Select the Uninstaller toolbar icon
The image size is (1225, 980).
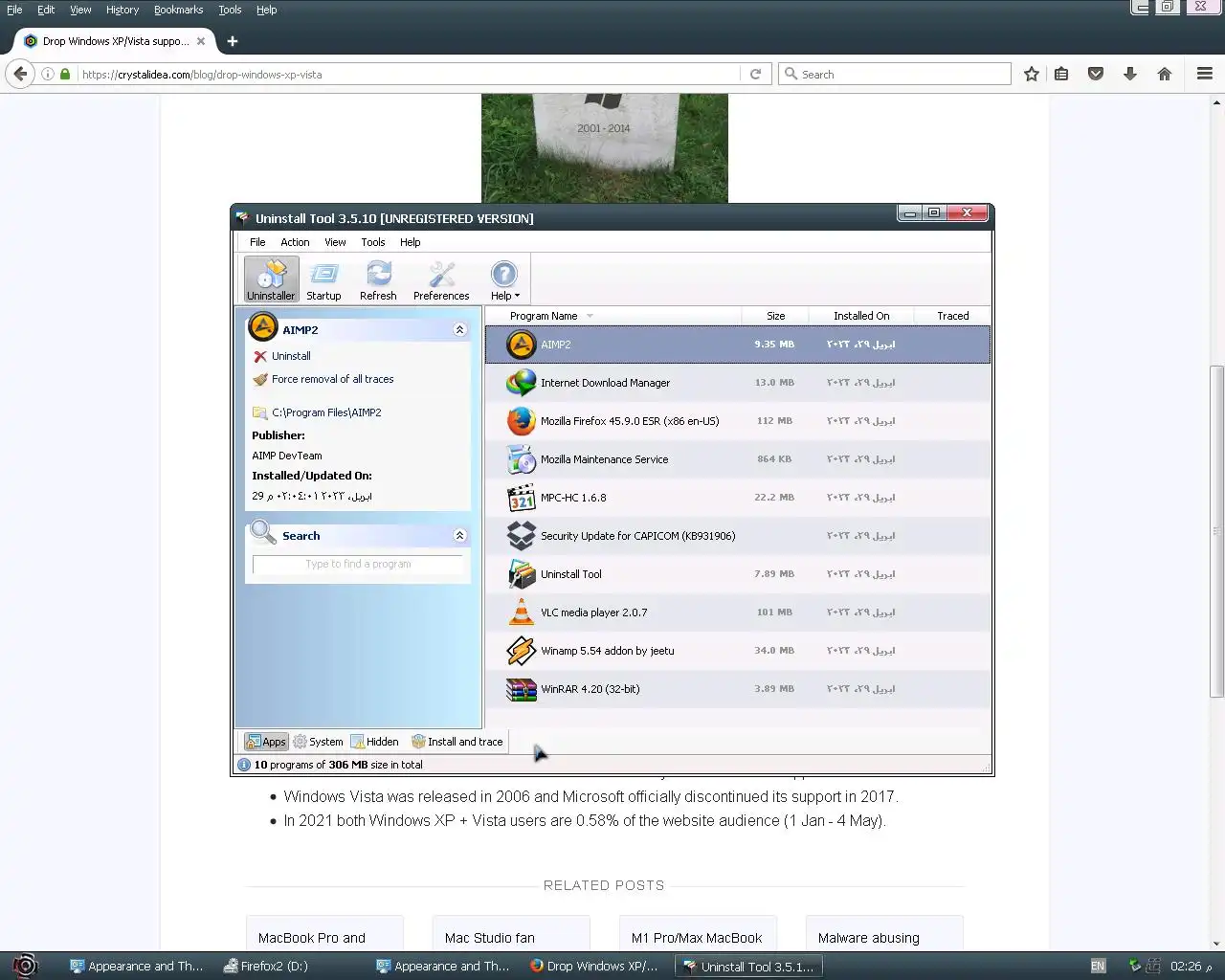(x=271, y=279)
